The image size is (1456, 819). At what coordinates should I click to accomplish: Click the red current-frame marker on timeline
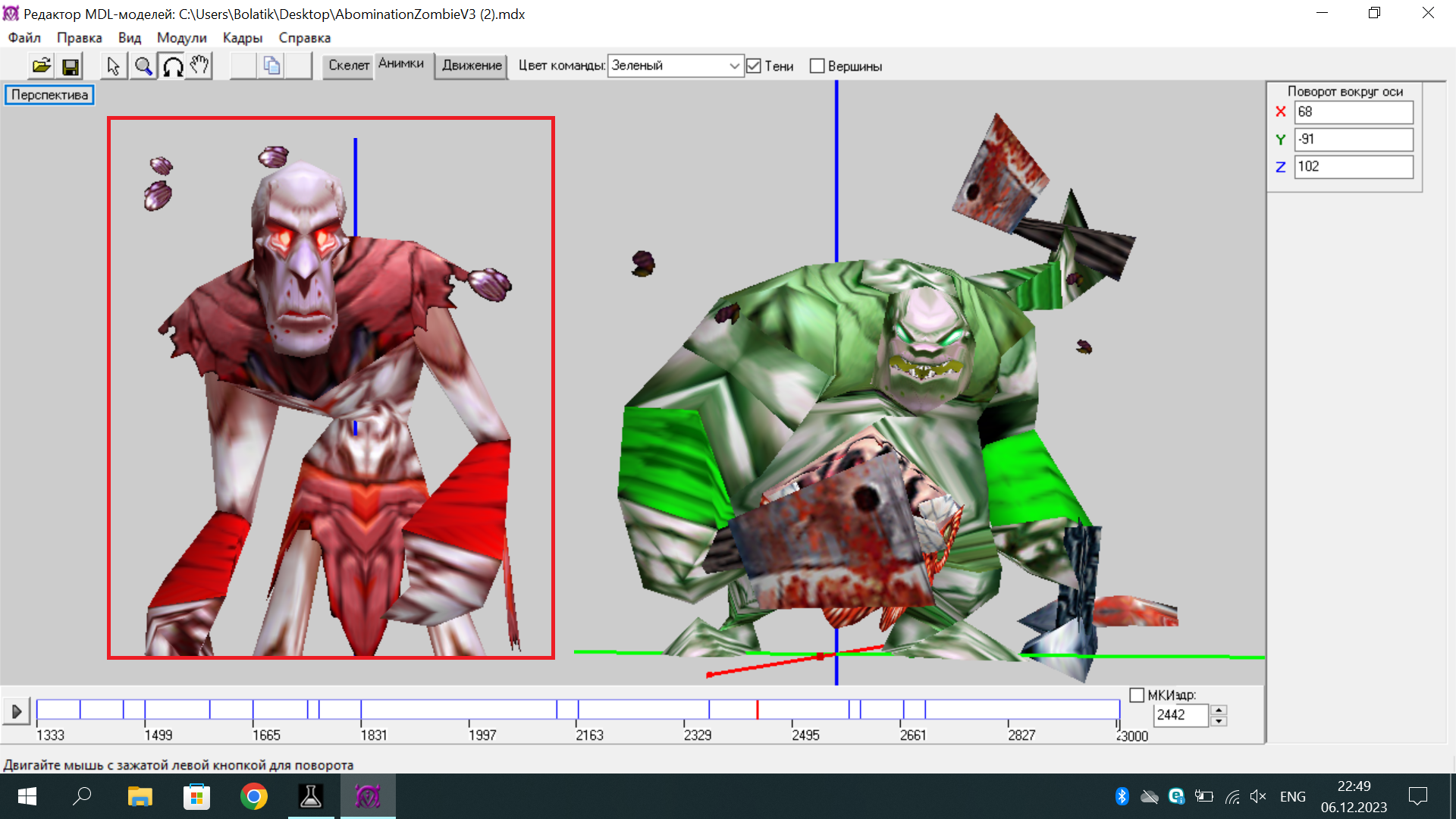(x=757, y=710)
